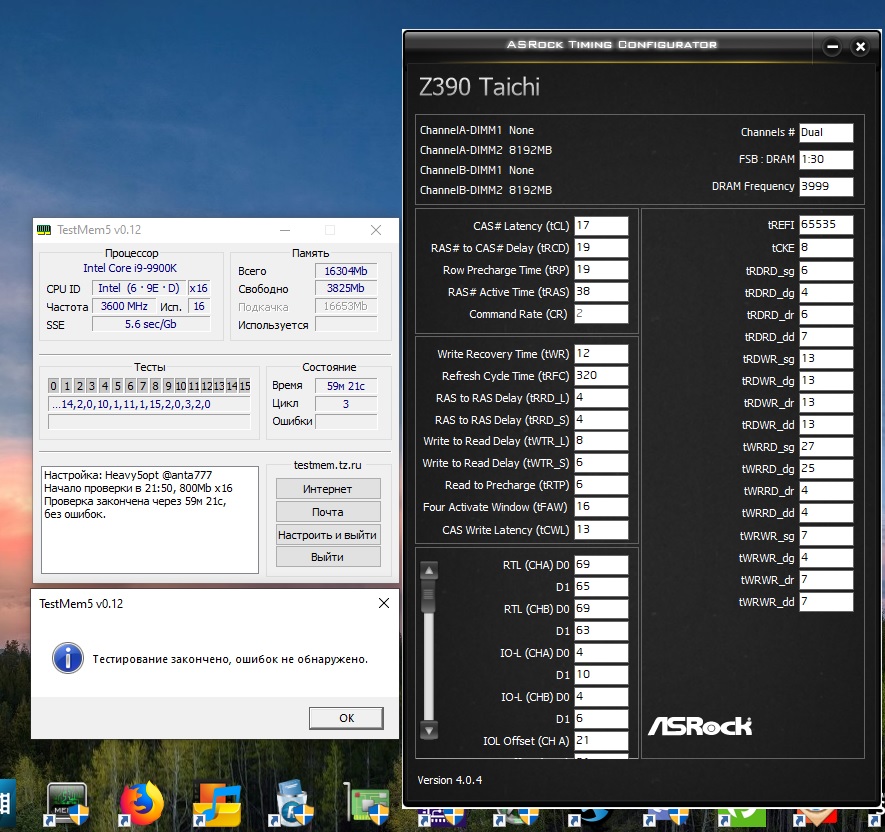Click the Z390 Taichi heading
Viewport: 885px width, 832px height.
point(479,87)
